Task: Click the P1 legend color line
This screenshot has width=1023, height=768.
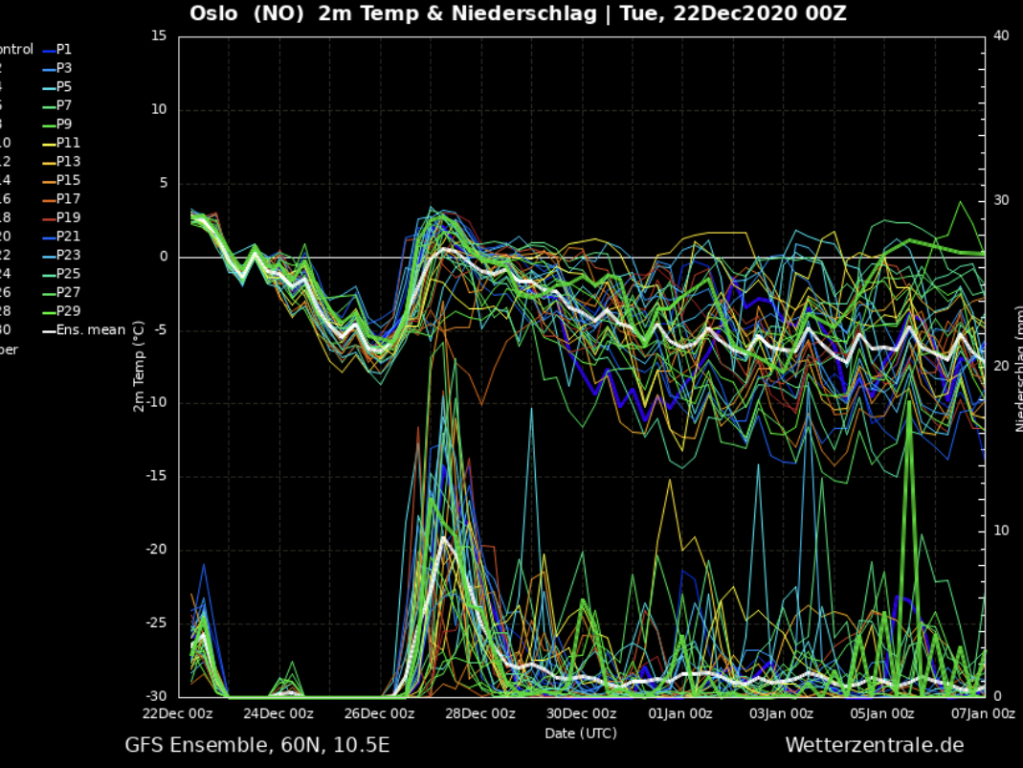Action: point(47,49)
